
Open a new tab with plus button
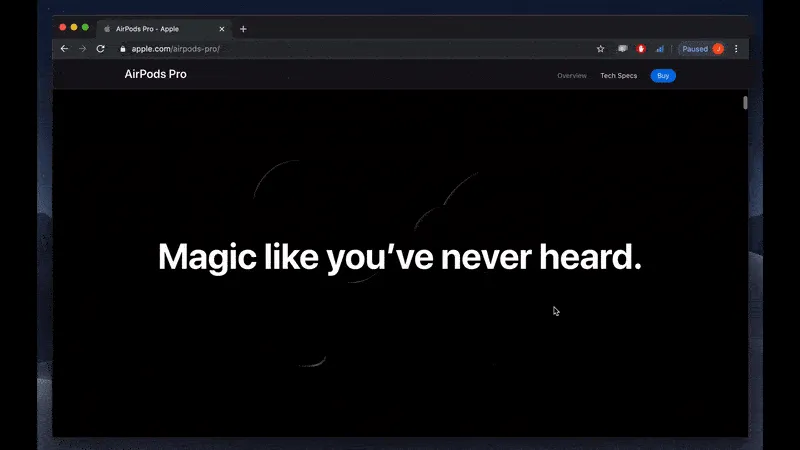coord(243,29)
